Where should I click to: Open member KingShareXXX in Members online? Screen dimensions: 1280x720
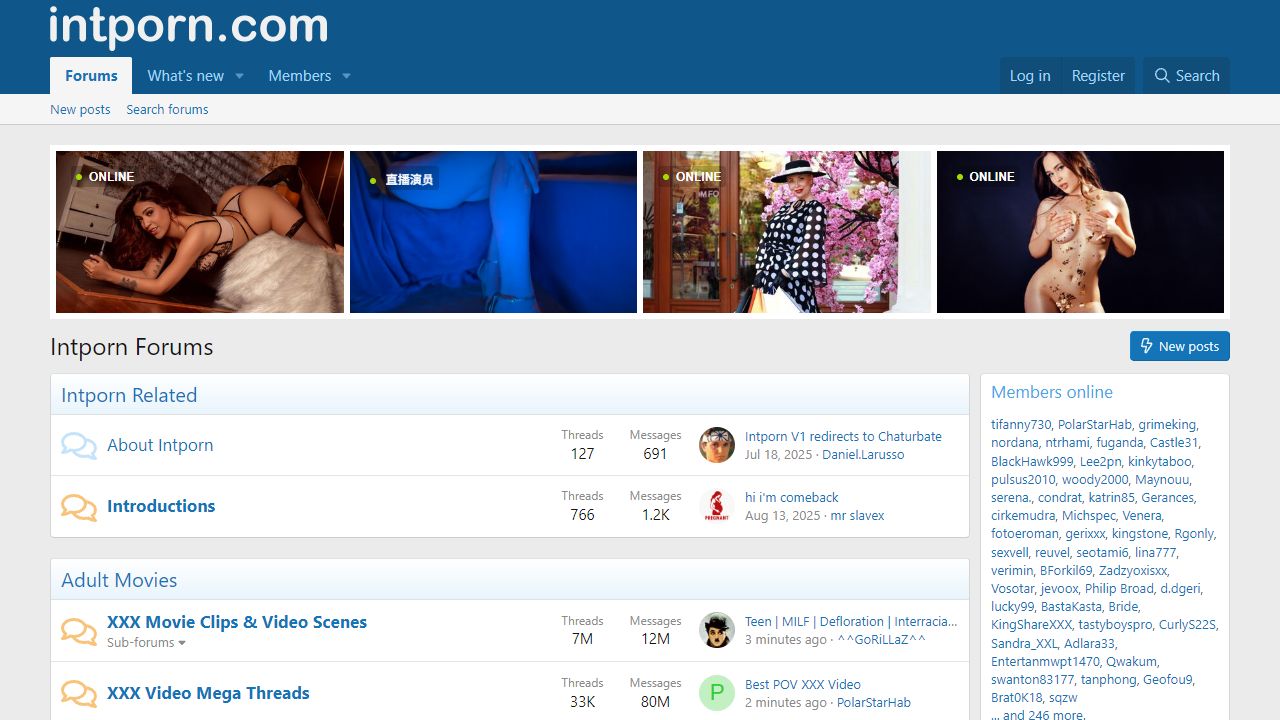click(1031, 624)
